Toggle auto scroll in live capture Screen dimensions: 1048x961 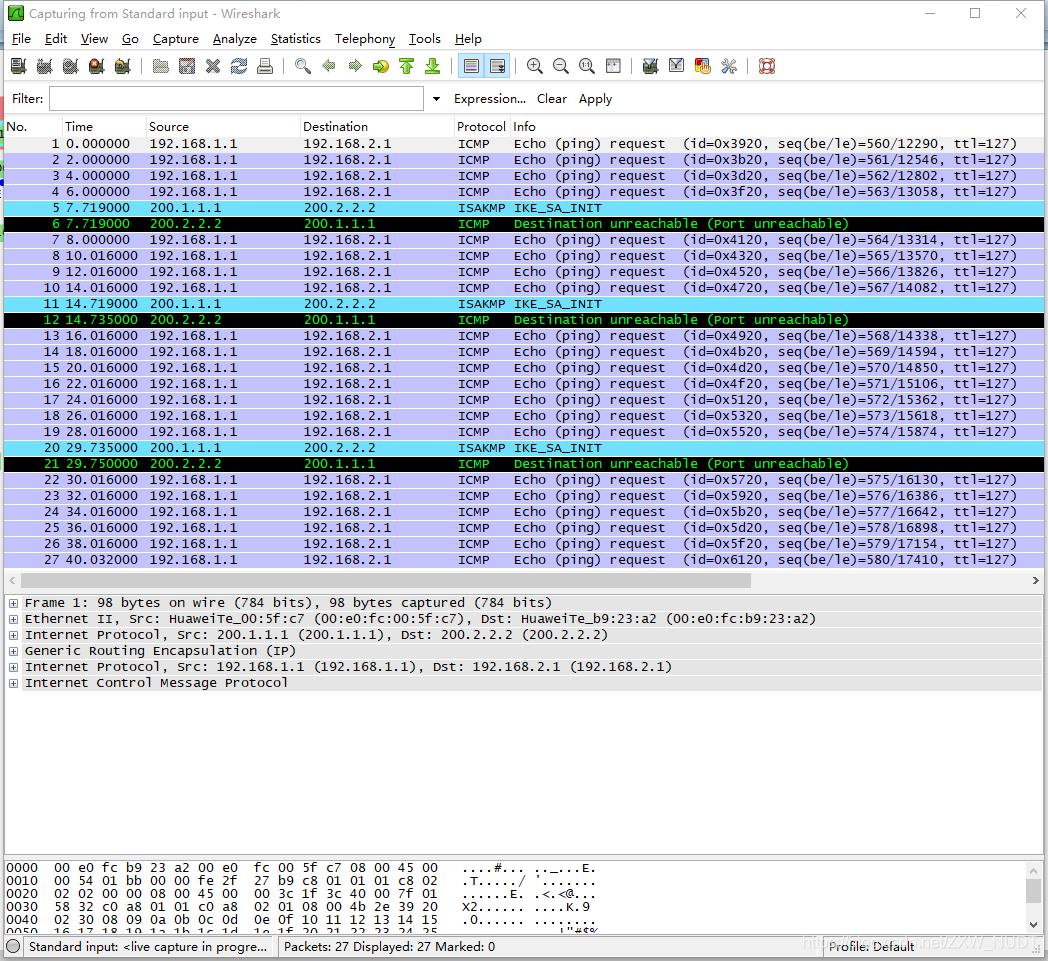point(498,66)
